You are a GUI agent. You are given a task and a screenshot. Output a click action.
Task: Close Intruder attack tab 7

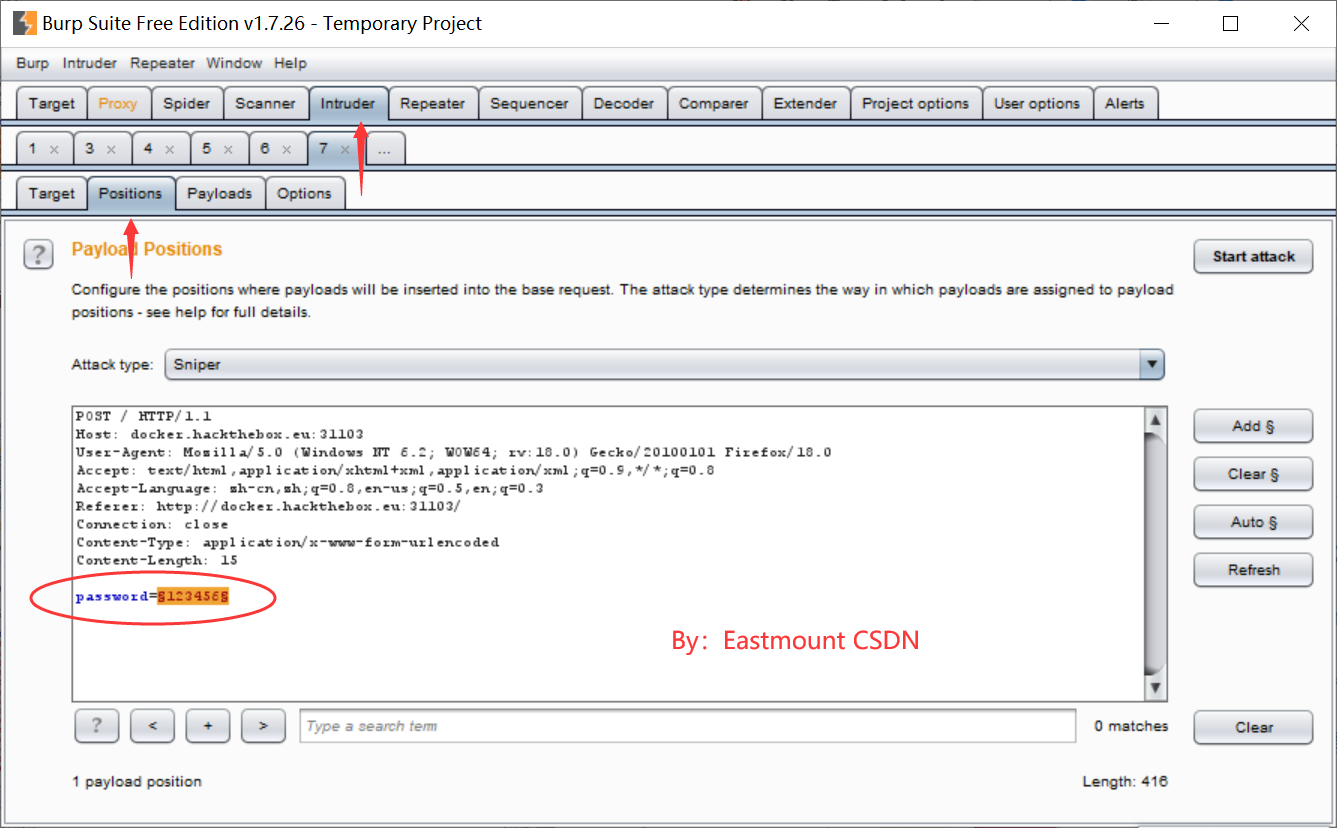[346, 150]
